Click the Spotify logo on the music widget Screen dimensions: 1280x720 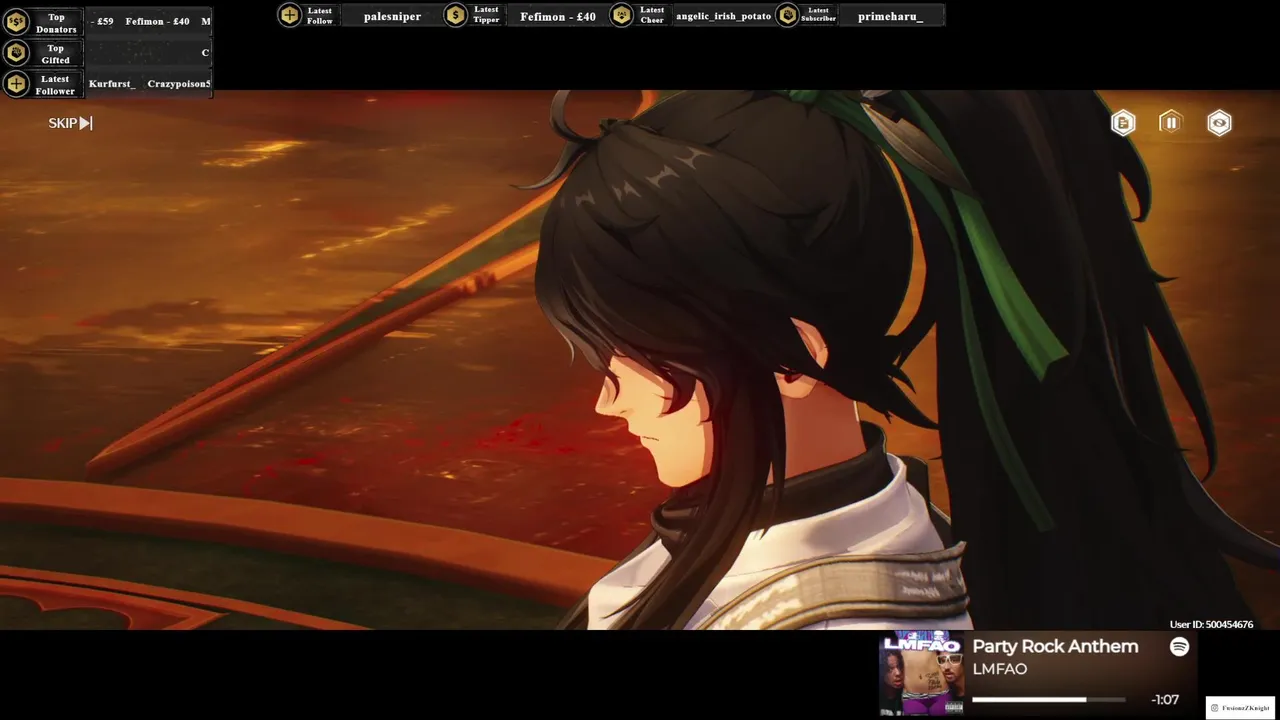tap(1180, 647)
